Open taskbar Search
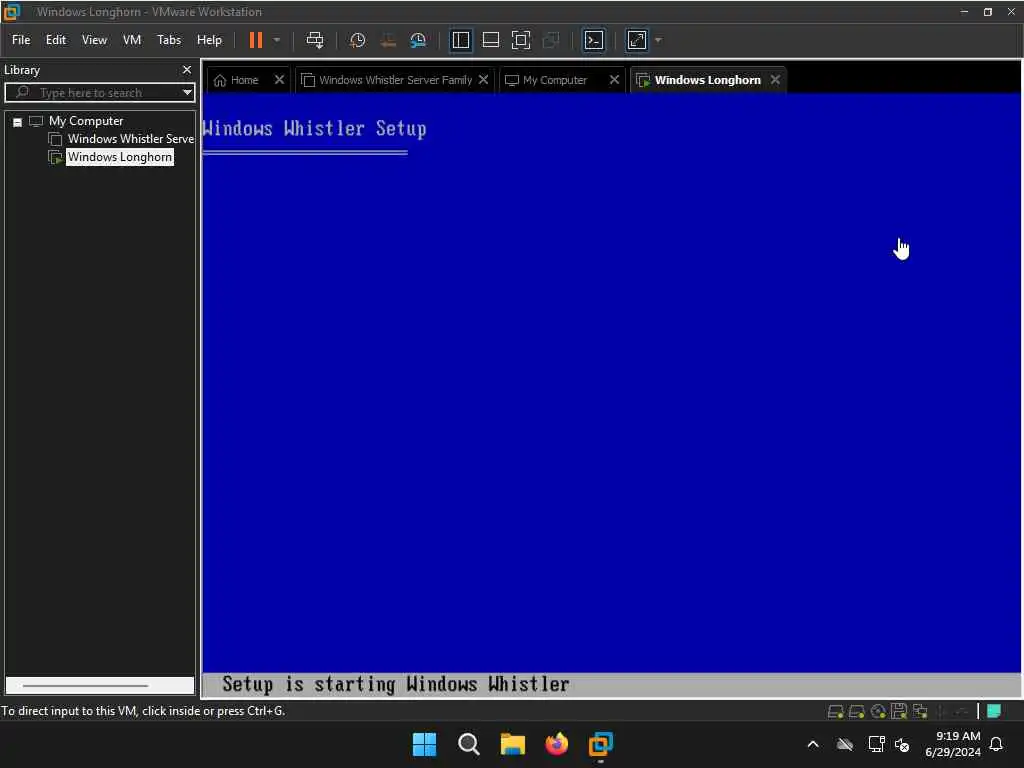The image size is (1024, 768). pyautogui.click(x=468, y=744)
